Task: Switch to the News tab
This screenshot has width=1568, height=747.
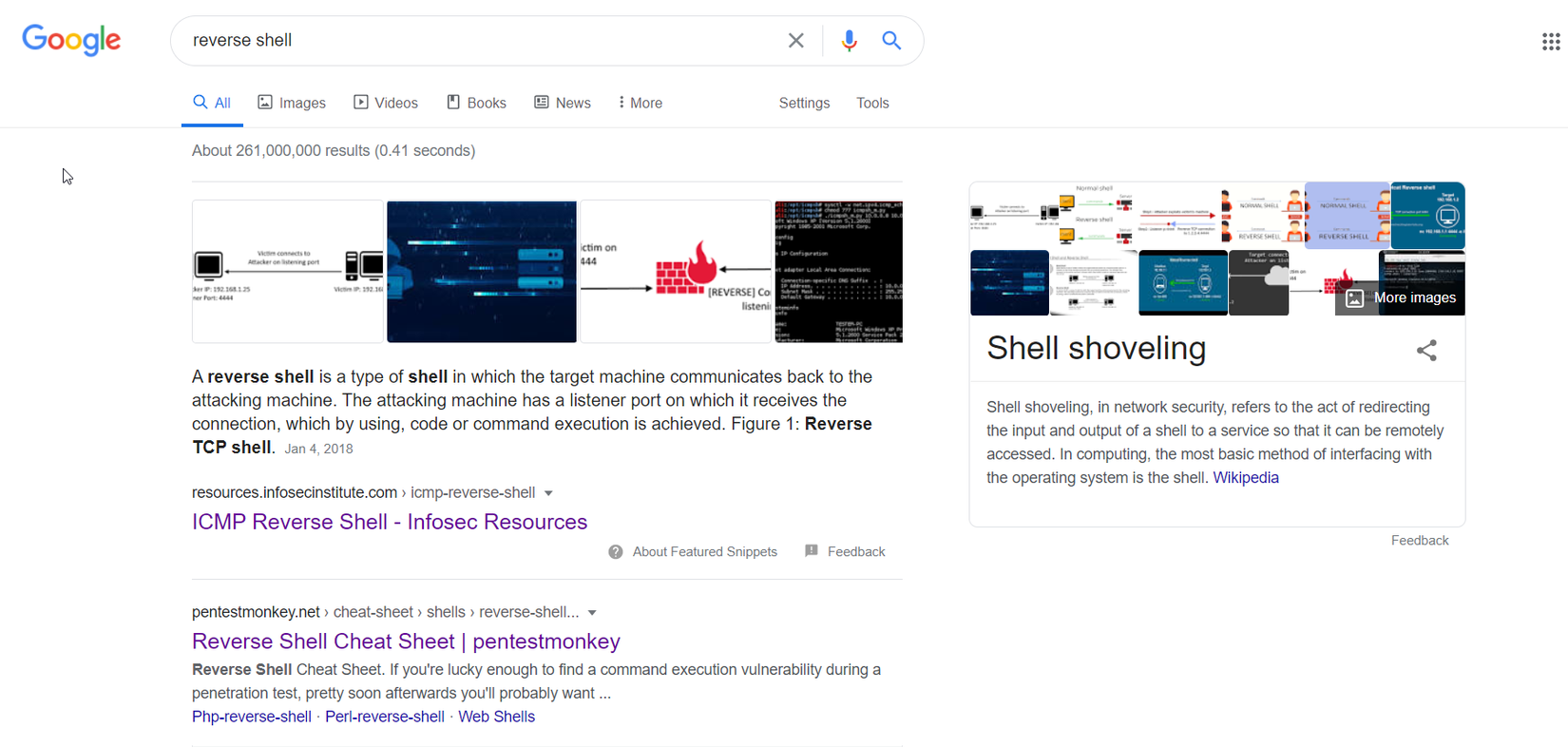Action: point(563,103)
